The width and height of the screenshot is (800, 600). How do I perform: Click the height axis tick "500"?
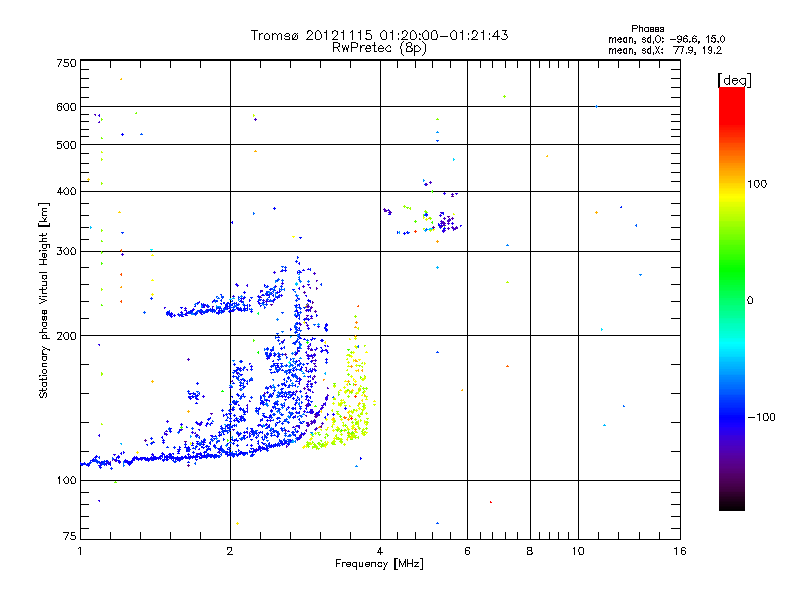coord(66,145)
